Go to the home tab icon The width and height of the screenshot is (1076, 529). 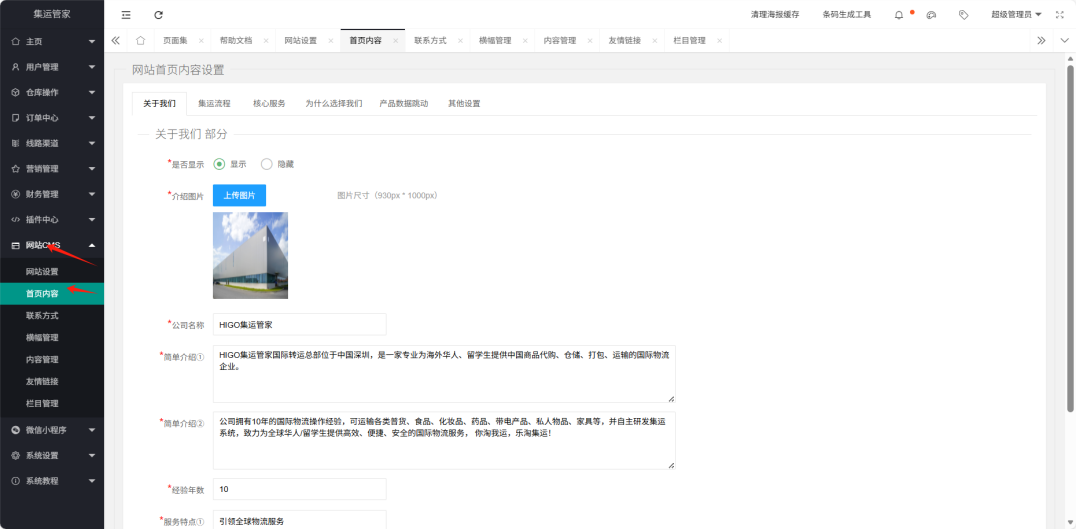(x=141, y=40)
